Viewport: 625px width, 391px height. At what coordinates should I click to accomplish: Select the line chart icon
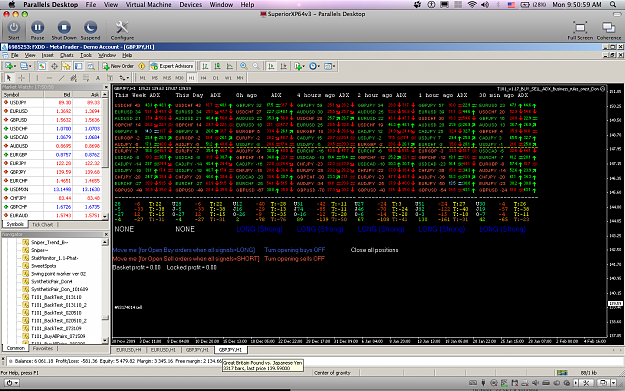(230, 66)
